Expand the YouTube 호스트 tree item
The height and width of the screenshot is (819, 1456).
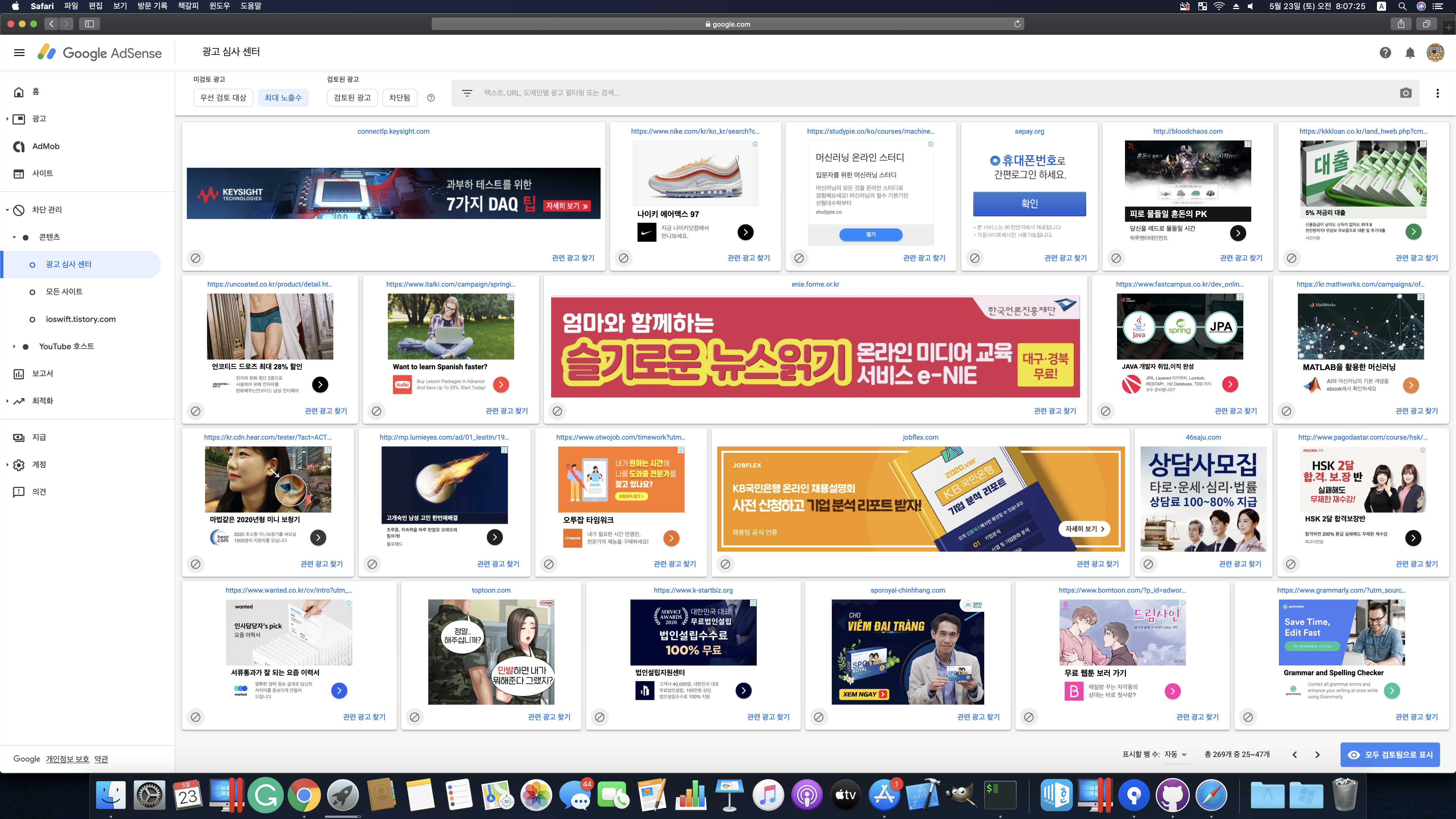click(14, 346)
